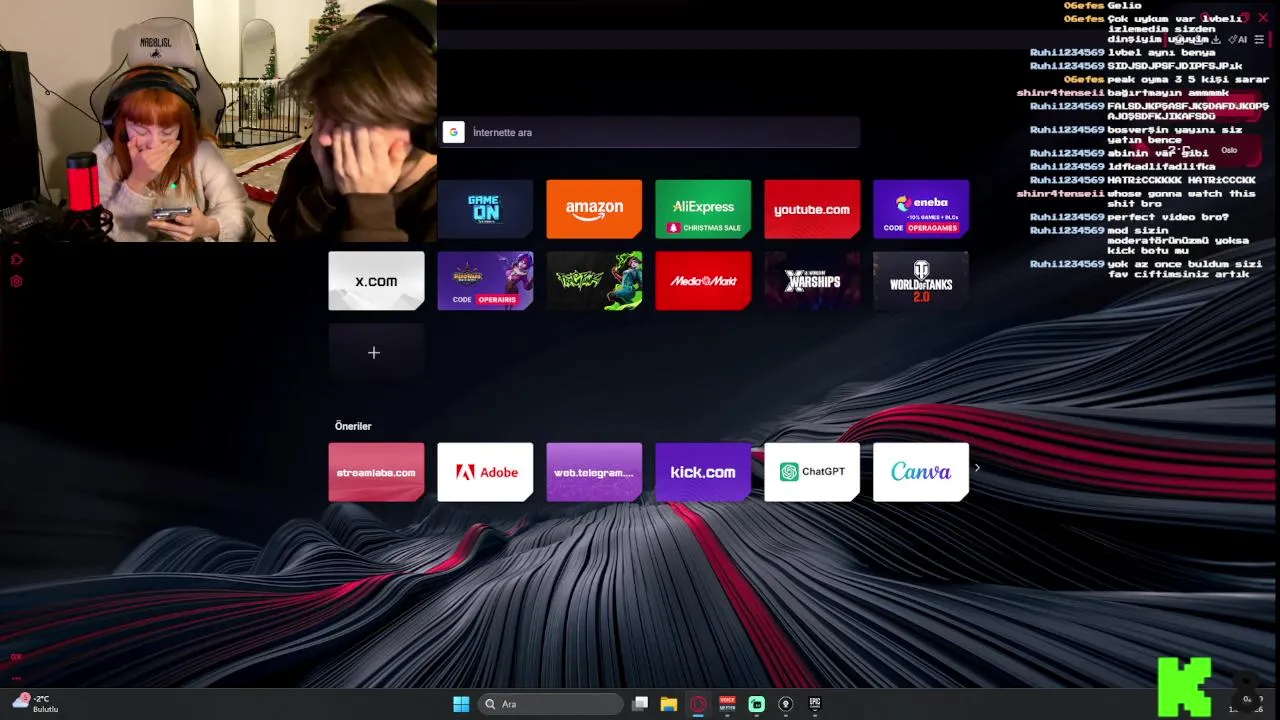Show next suggestions with the right chevron

[977, 467]
